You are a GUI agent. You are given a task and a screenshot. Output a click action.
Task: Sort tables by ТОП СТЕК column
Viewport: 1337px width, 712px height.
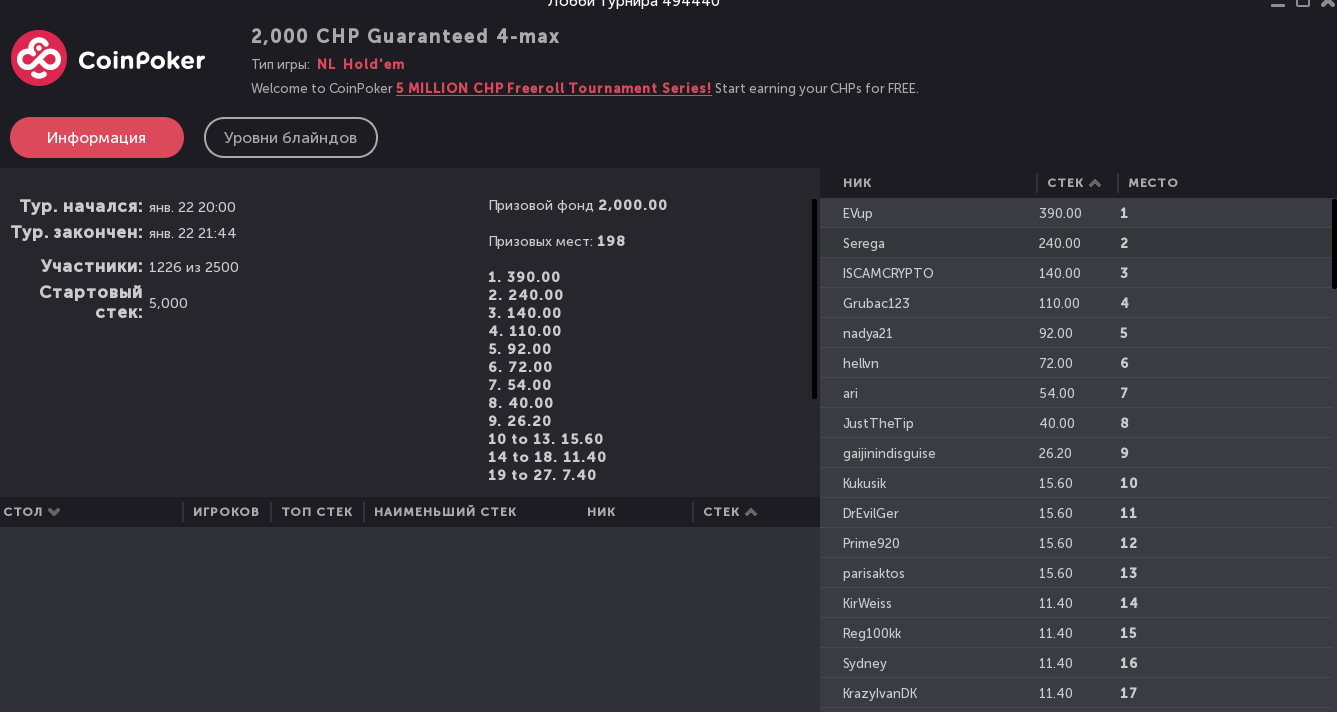[x=317, y=512]
